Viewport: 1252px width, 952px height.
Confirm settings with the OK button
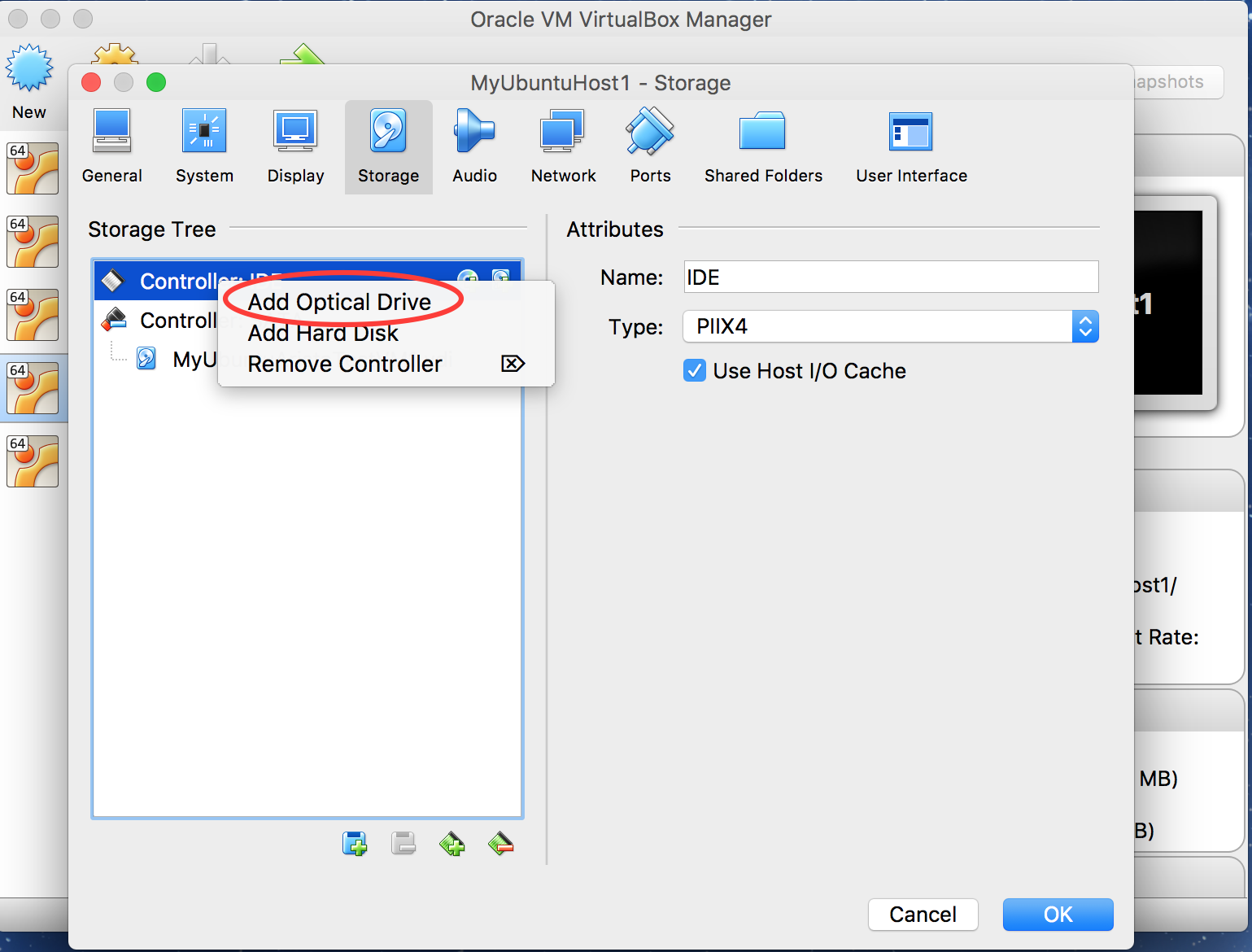click(x=1058, y=915)
